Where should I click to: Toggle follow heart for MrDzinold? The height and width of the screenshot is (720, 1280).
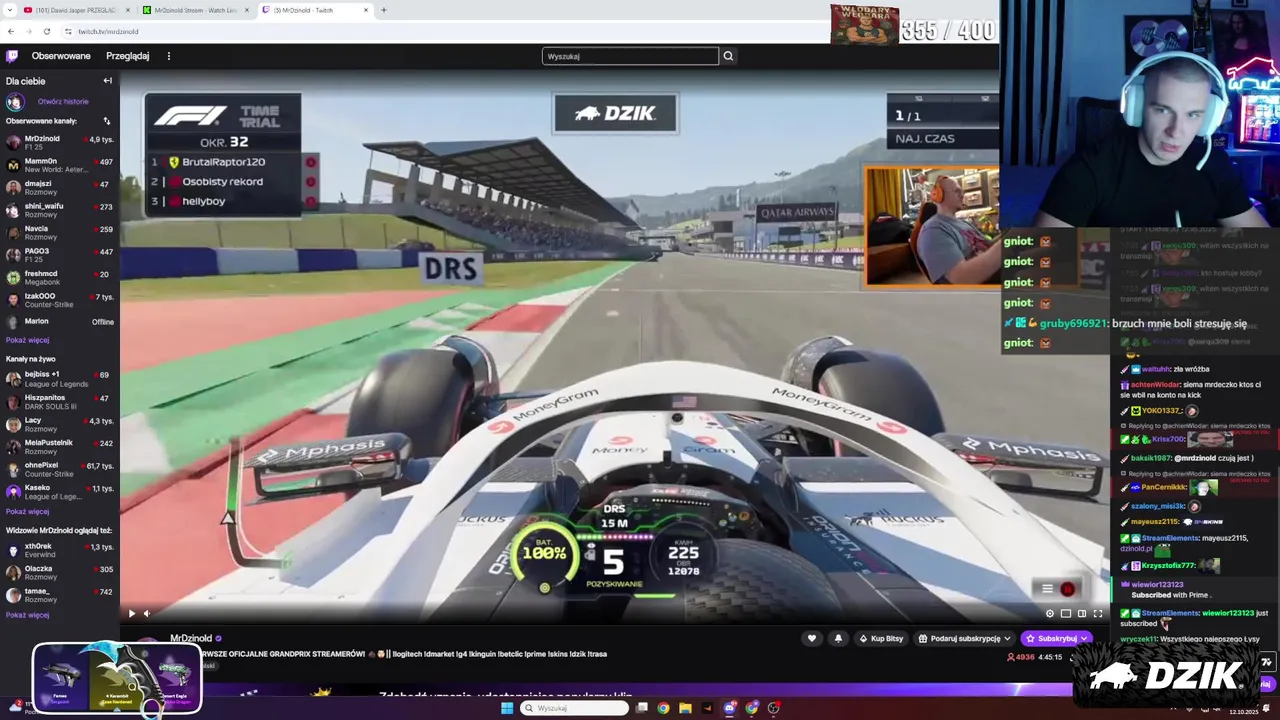812,638
